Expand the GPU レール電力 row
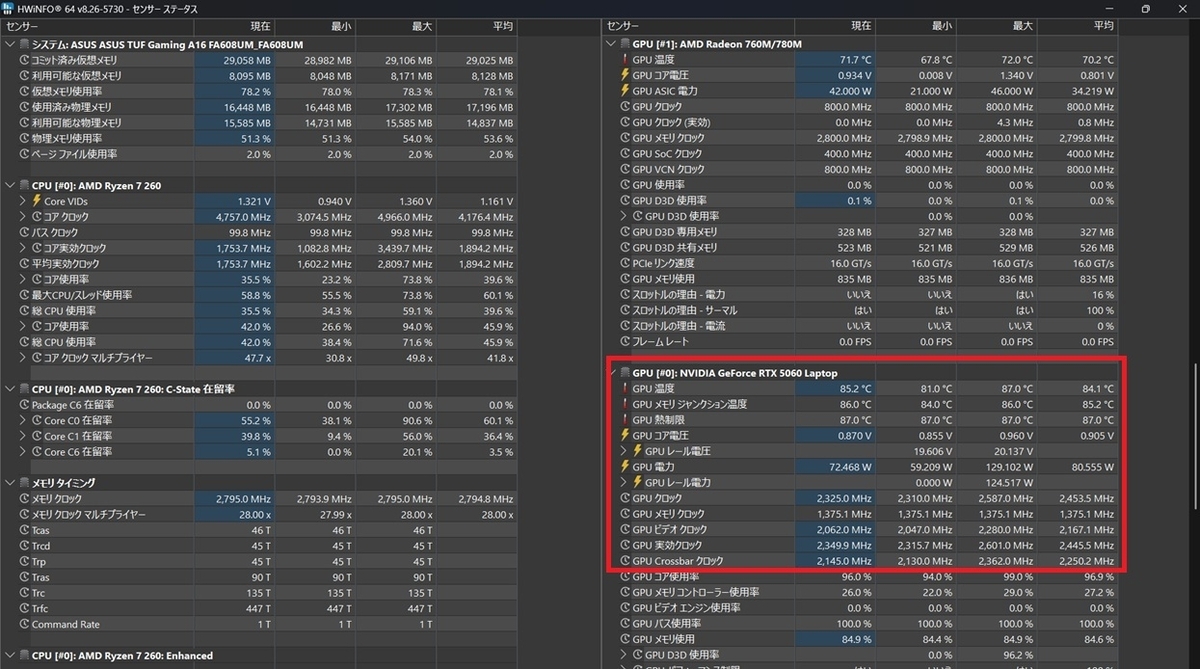Screen dimensions: 1200x669 (x=624, y=483)
